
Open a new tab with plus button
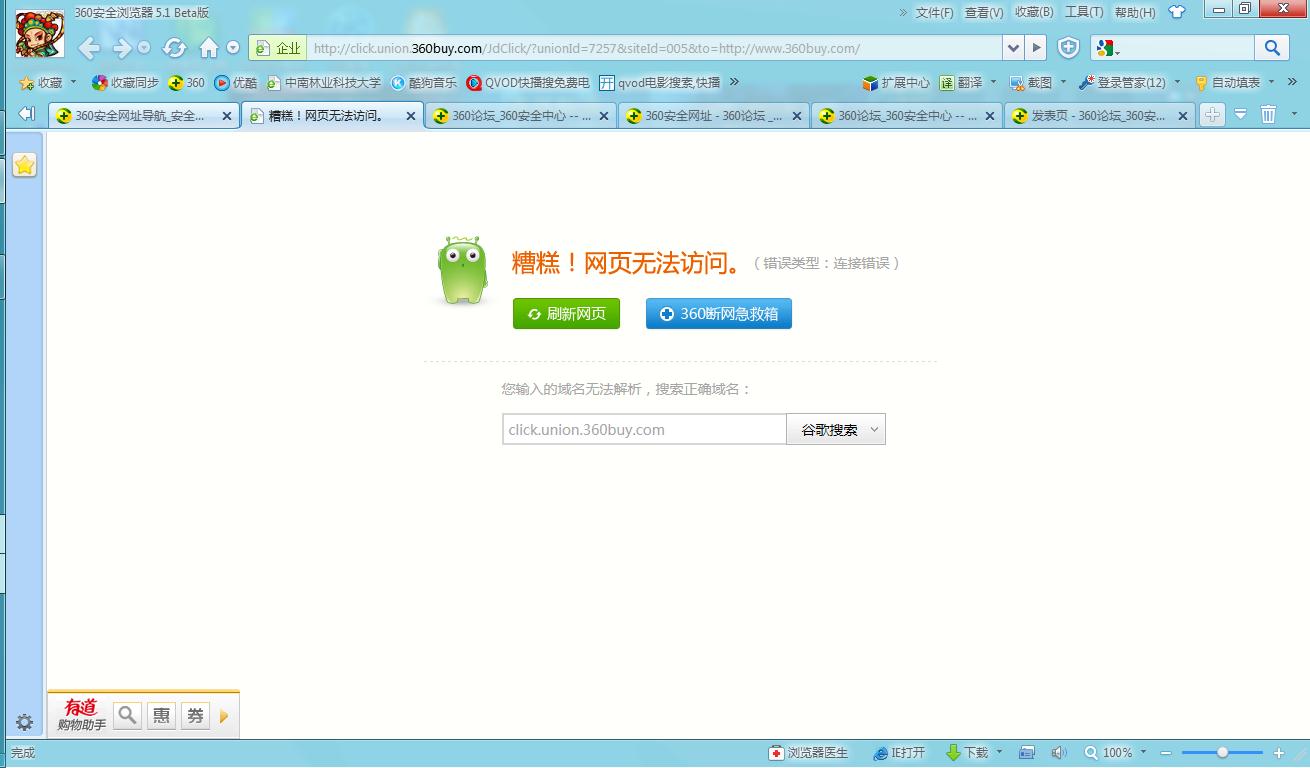pyautogui.click(x=1211, y=114)
